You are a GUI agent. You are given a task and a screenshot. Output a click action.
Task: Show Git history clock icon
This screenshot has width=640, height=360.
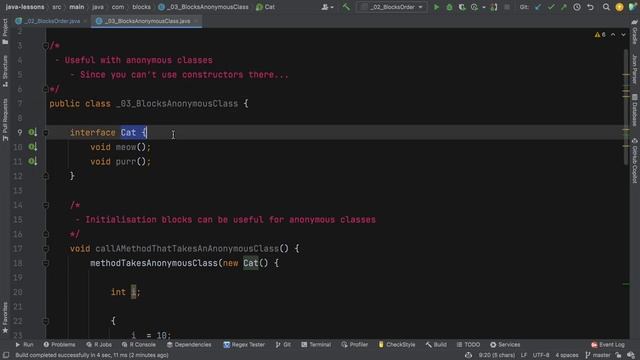tap(577, 7)
